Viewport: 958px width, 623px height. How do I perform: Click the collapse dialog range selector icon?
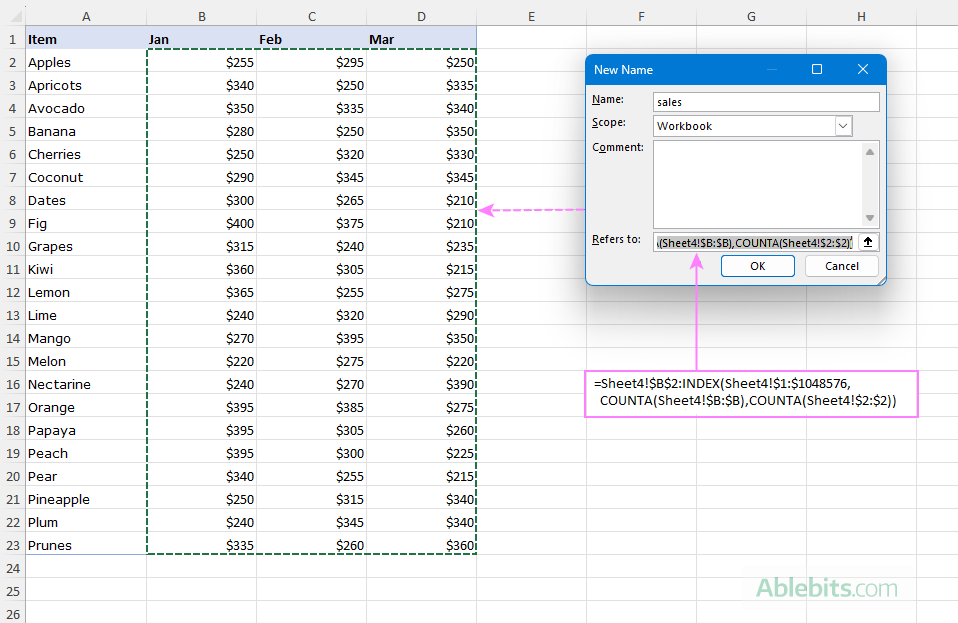[x=866, y=242]
